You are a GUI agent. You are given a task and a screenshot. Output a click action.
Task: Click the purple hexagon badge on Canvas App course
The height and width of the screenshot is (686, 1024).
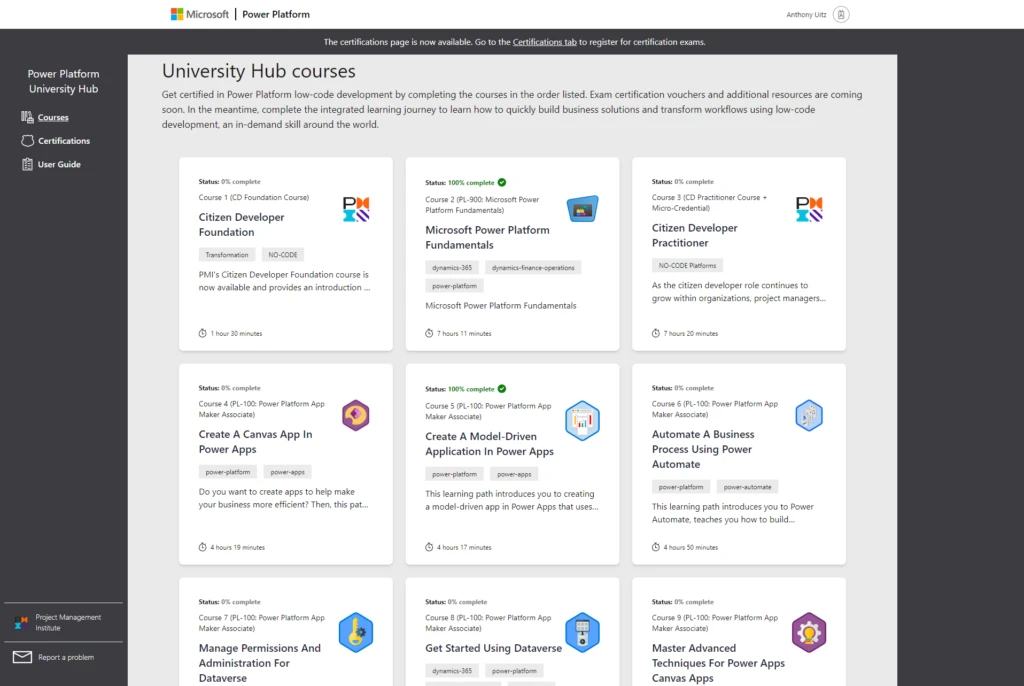(x=355, y=414)
